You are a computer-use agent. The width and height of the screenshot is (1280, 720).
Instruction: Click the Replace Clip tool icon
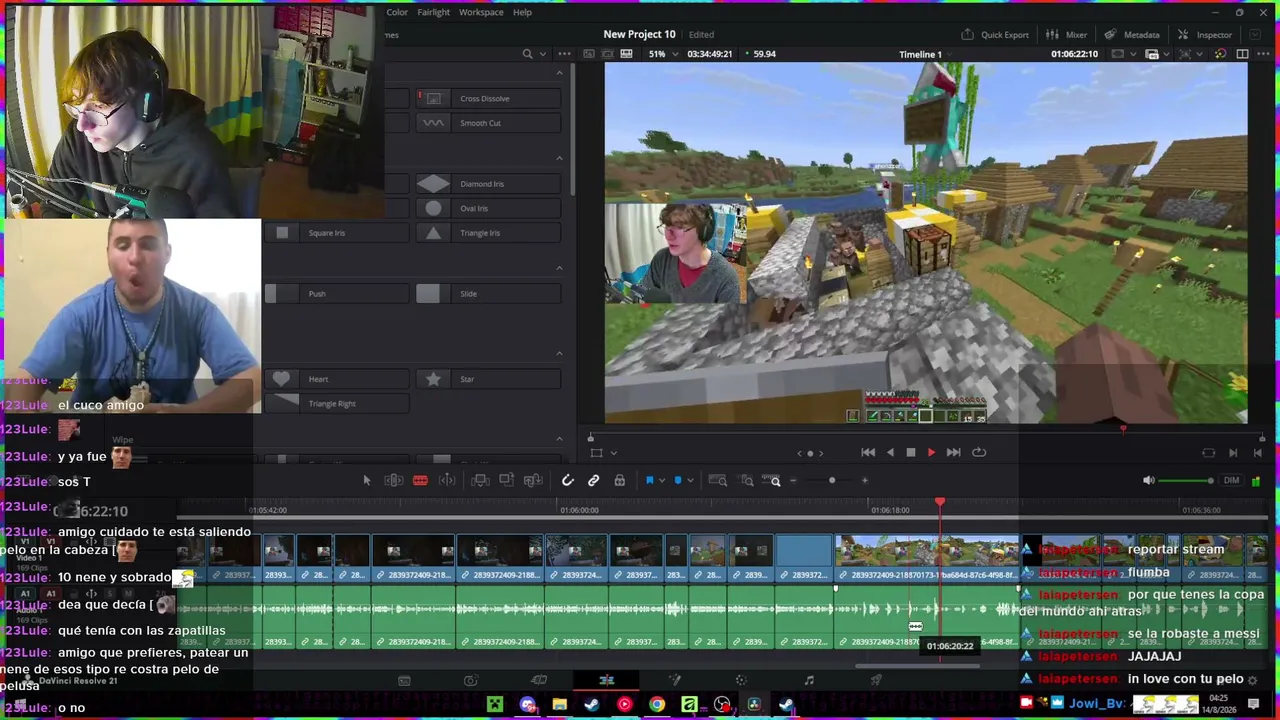click(533, 481)
